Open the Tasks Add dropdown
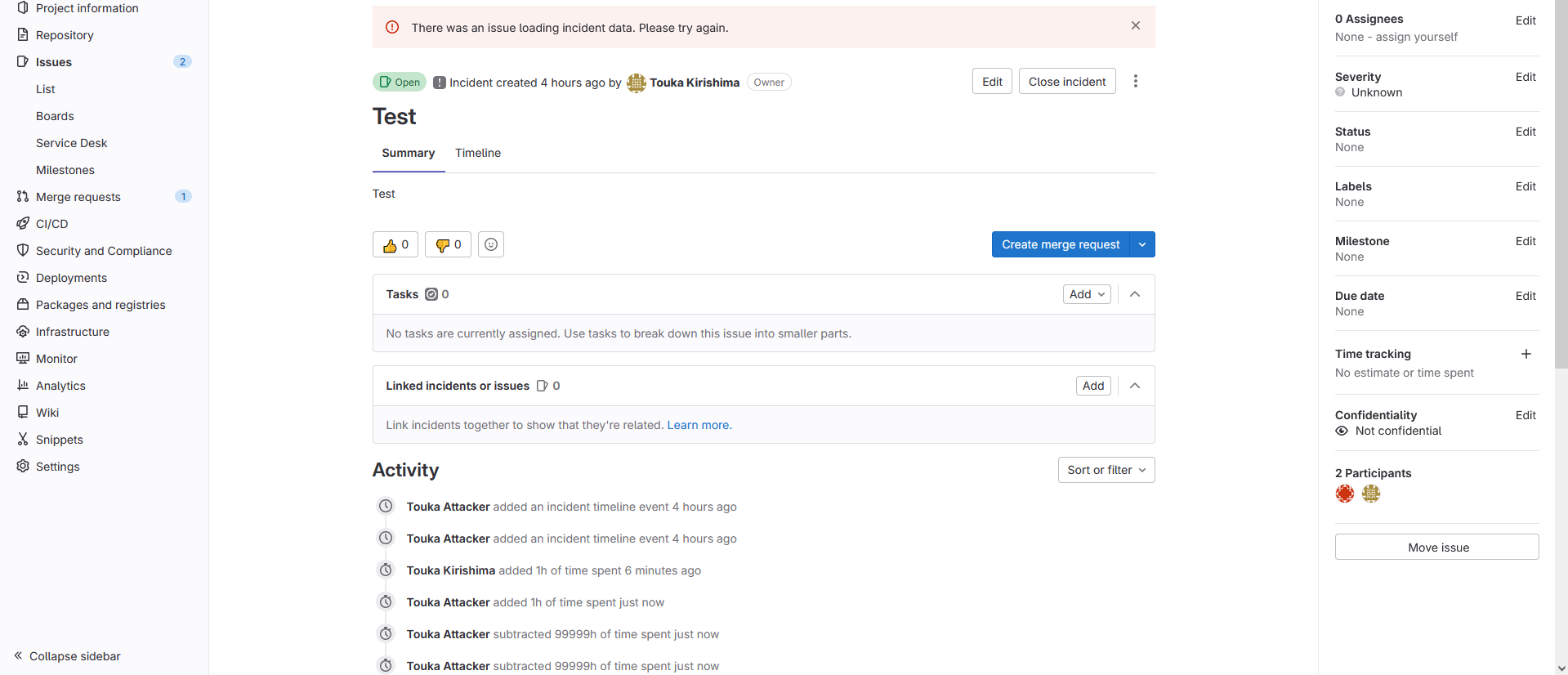Screen dimensions: 1568x675 [1086, 294]
